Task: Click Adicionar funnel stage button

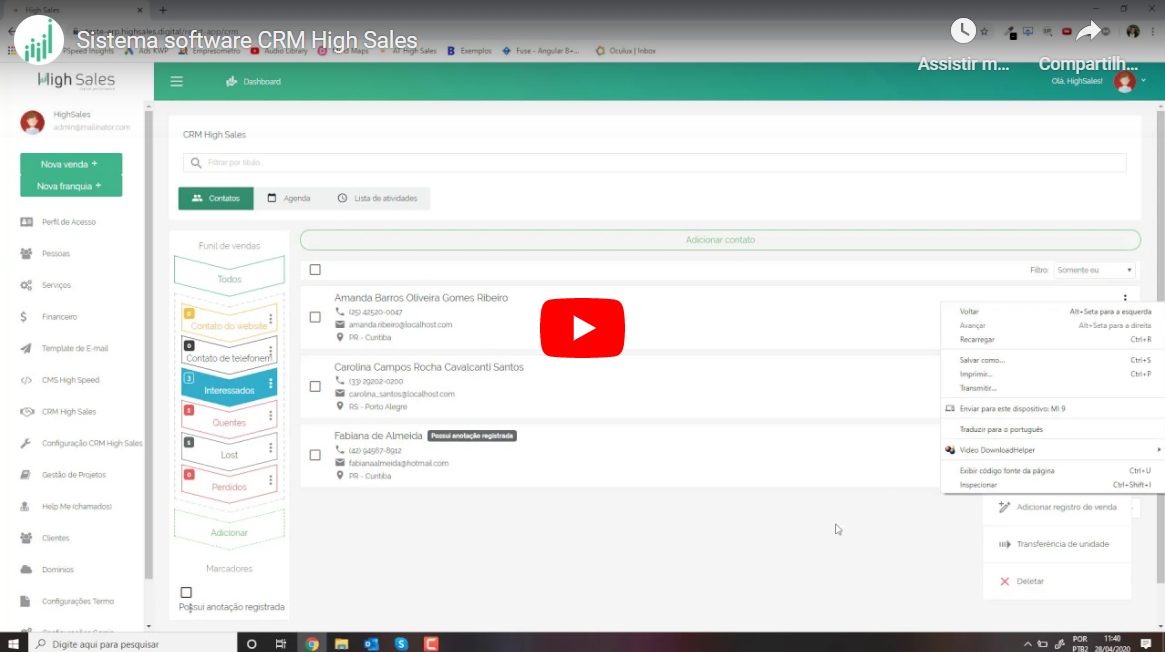Action: pyautogui.click(x=229, y=532)
